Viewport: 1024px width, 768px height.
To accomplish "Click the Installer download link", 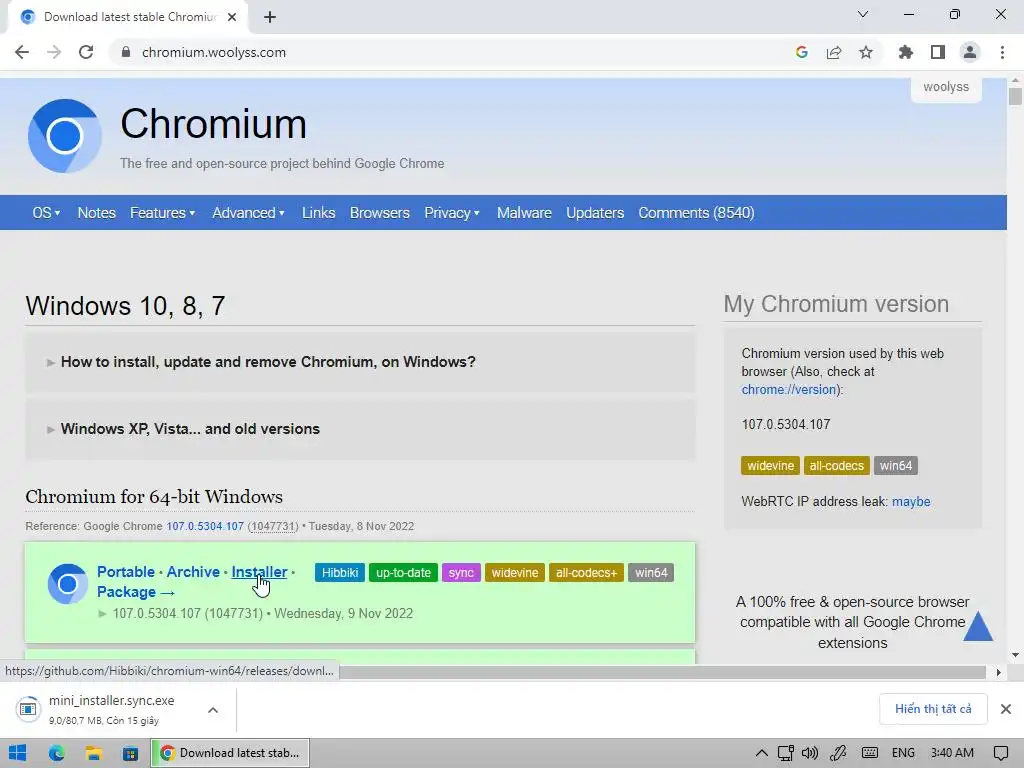I will click(259, 571).
